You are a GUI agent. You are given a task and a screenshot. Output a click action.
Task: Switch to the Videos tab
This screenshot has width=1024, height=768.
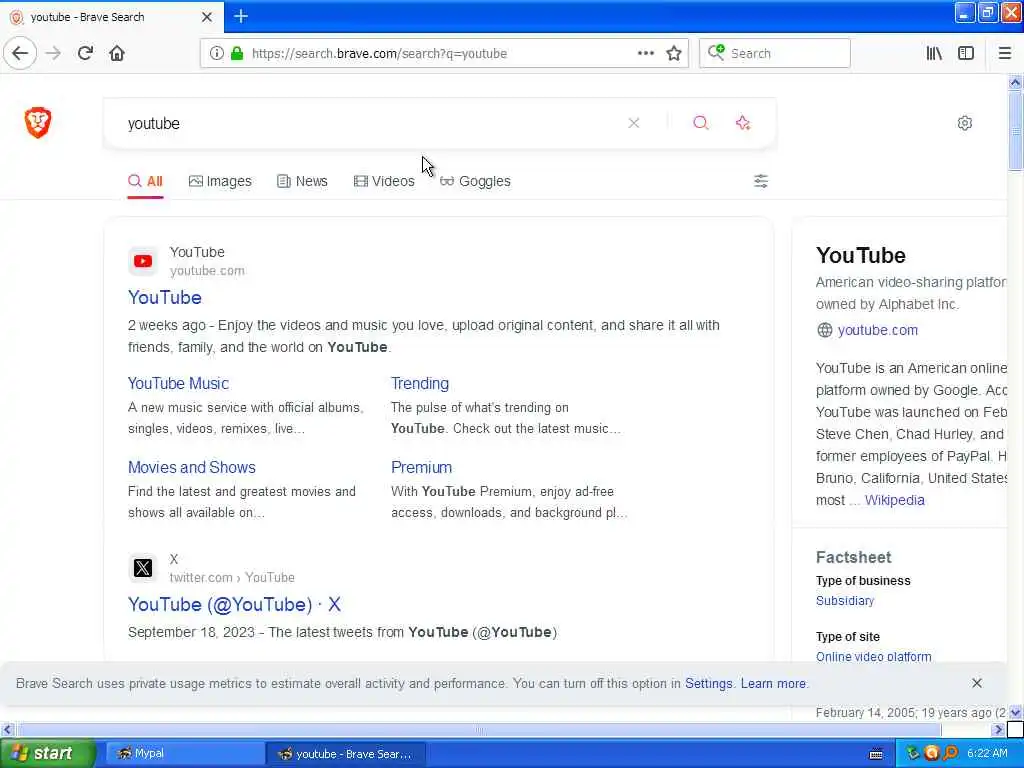[384, 181]
